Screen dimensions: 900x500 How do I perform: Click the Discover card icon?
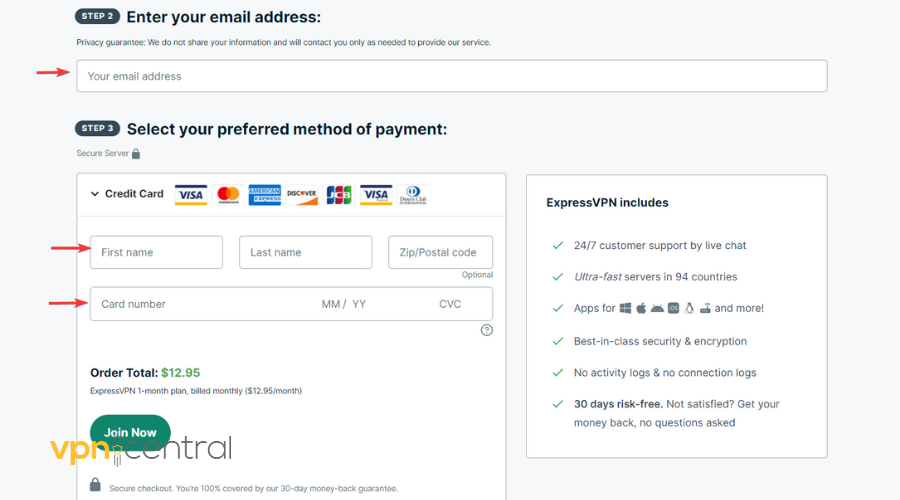tap(301, 194)
